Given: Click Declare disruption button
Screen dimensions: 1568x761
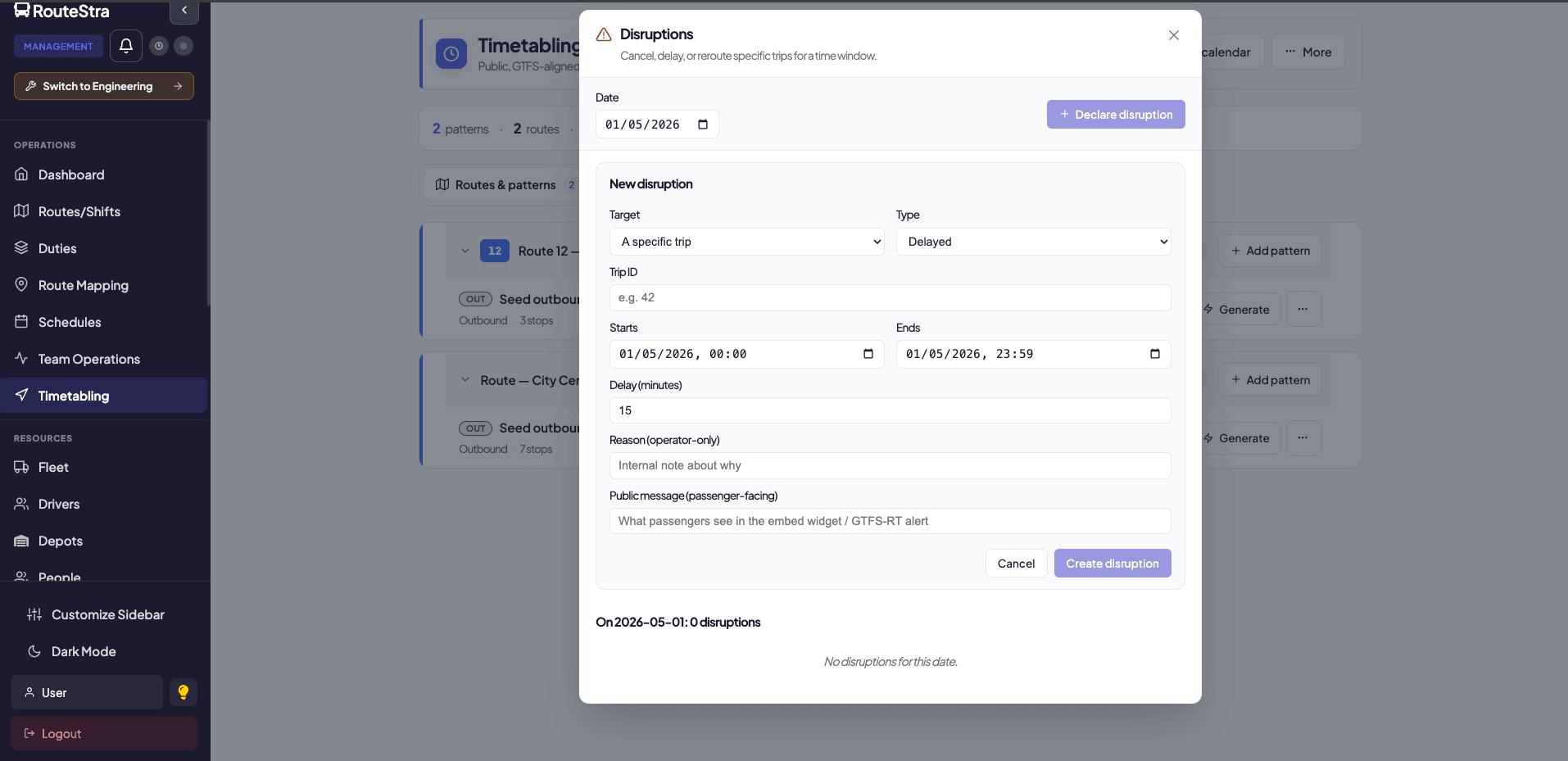Looking at the screenshot, I should pos(1116,115).
